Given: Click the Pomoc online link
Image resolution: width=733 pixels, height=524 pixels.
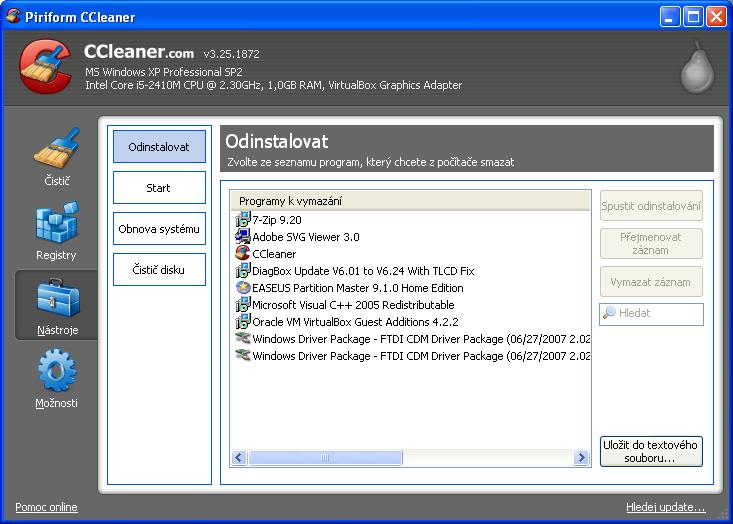Looking at the screenshot, I should 46,508.
